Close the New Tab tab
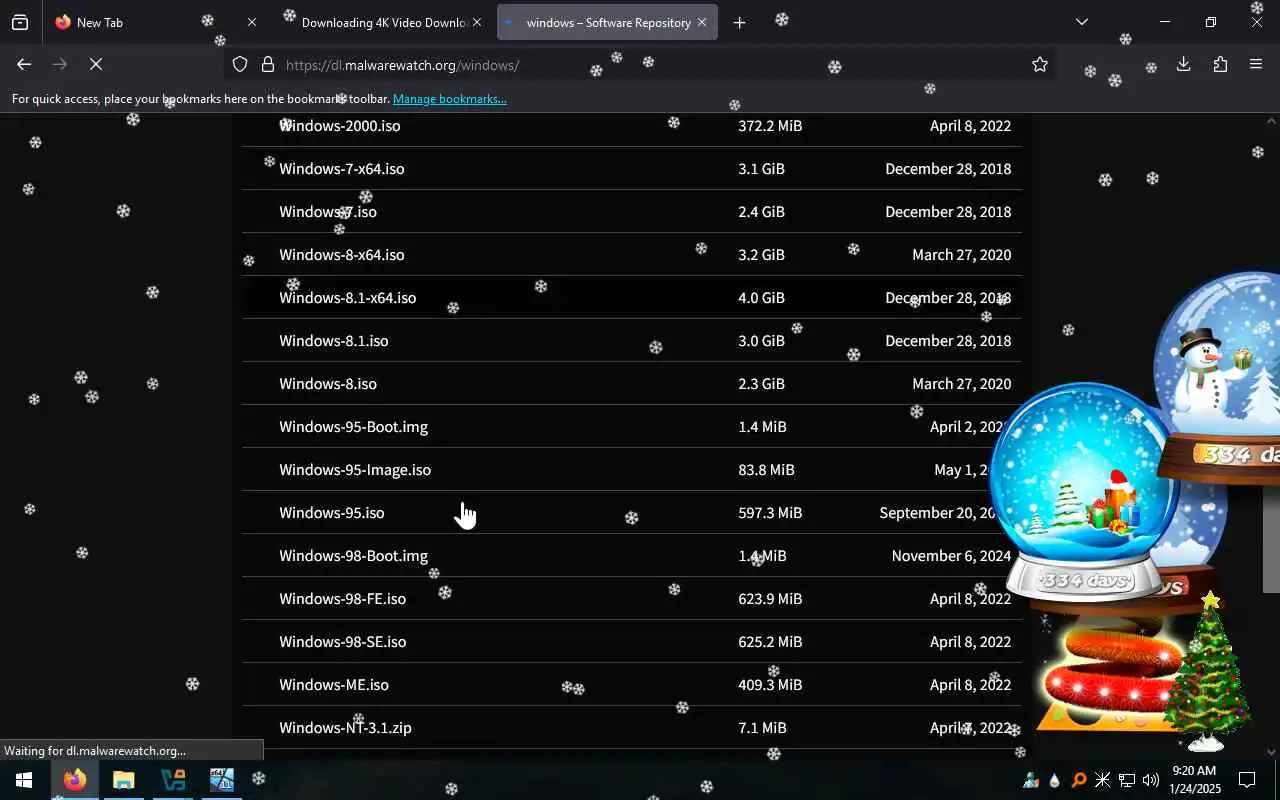This screenshot has width=1280, height=800. coord(252,22)
